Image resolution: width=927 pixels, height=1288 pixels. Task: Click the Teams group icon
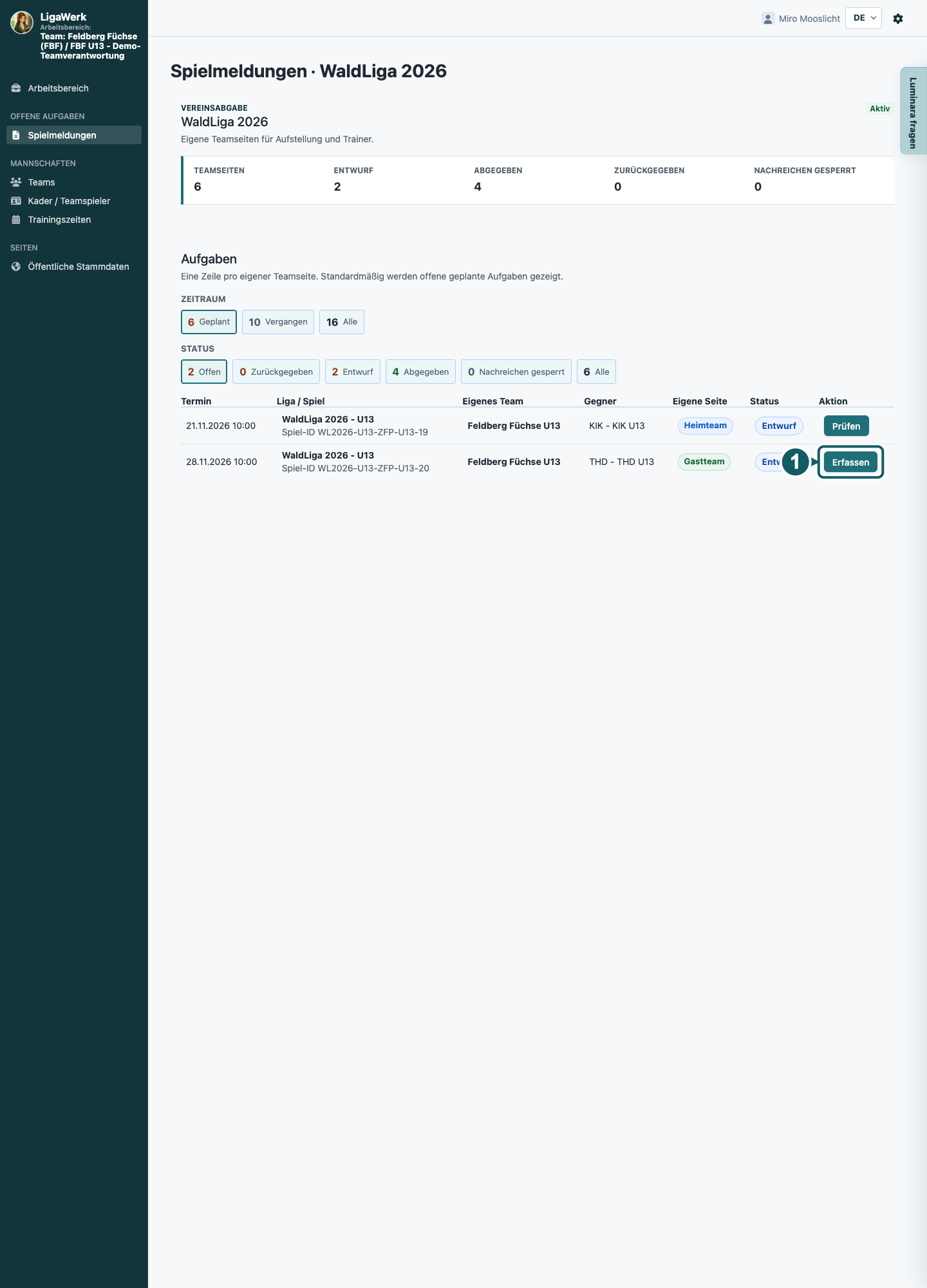pos(16,182)
